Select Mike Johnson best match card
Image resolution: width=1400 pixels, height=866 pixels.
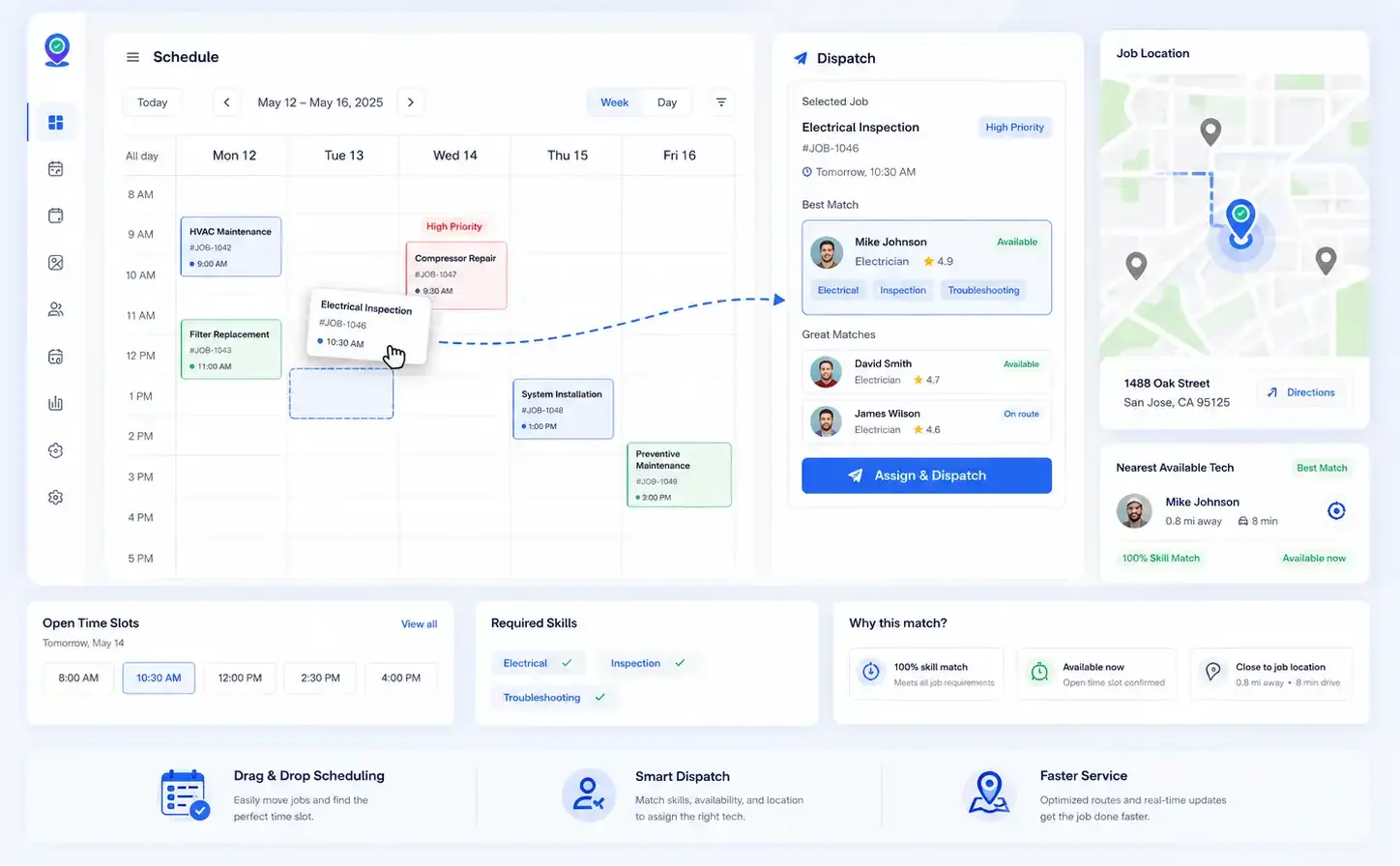[x=926, y=268]
